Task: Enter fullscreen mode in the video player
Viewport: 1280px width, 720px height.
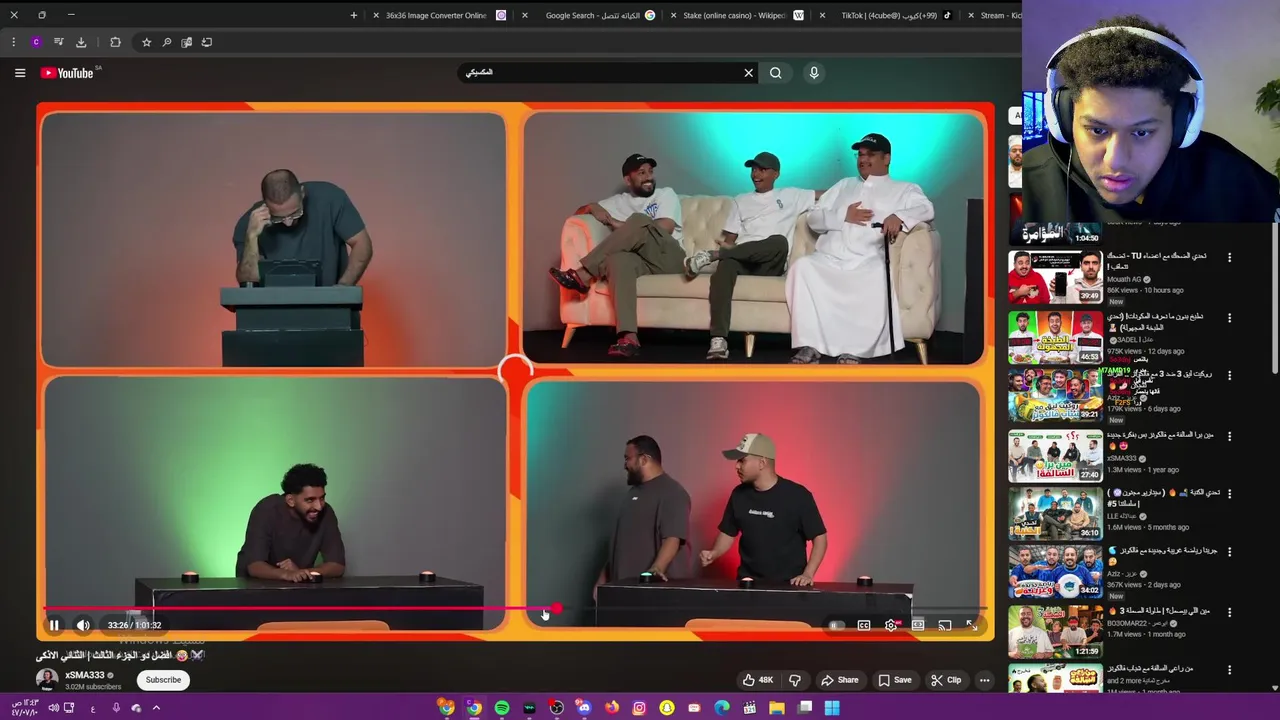Action: [971, 625]
